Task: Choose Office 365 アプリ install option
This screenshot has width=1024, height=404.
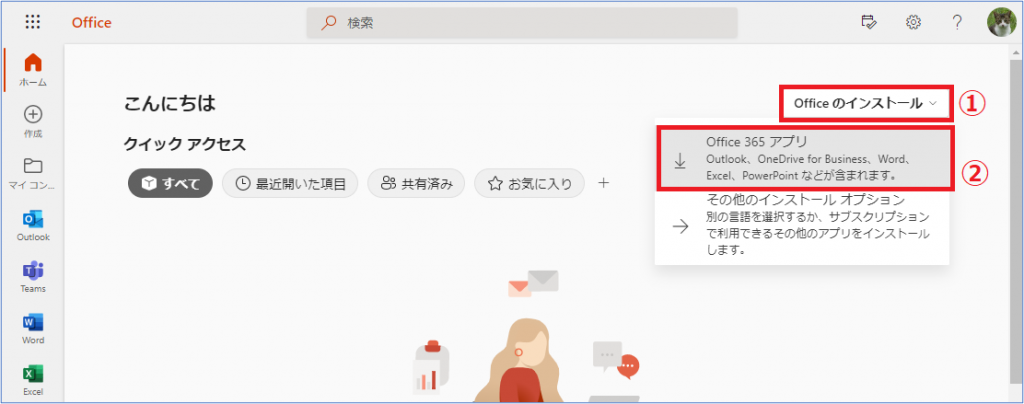Action: point(805,159)
